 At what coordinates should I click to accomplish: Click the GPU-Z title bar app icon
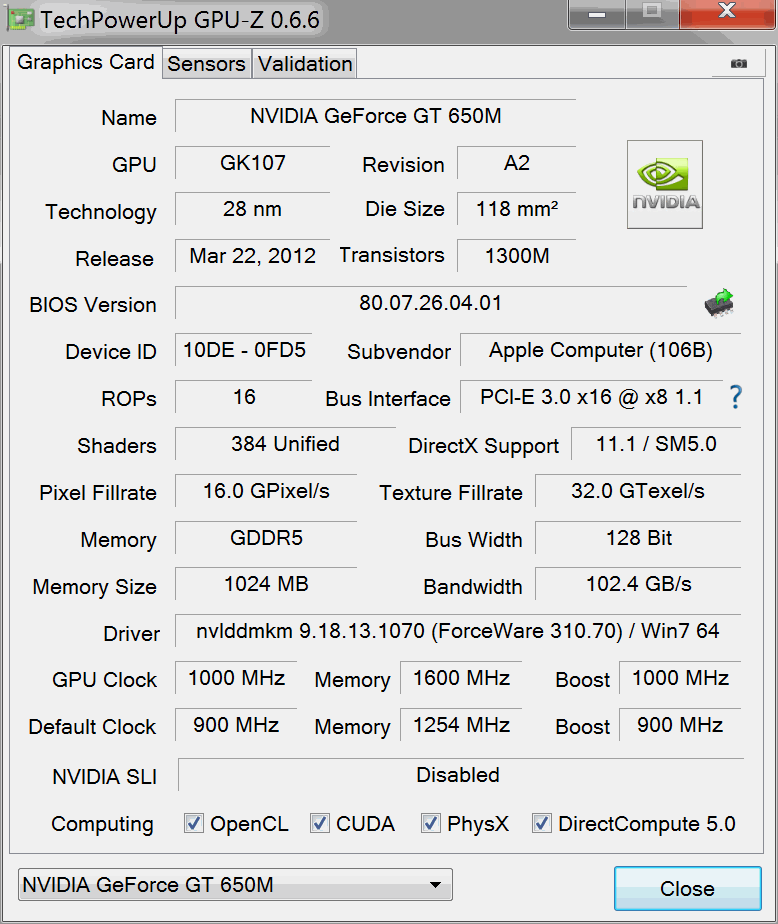coord(19,18)
